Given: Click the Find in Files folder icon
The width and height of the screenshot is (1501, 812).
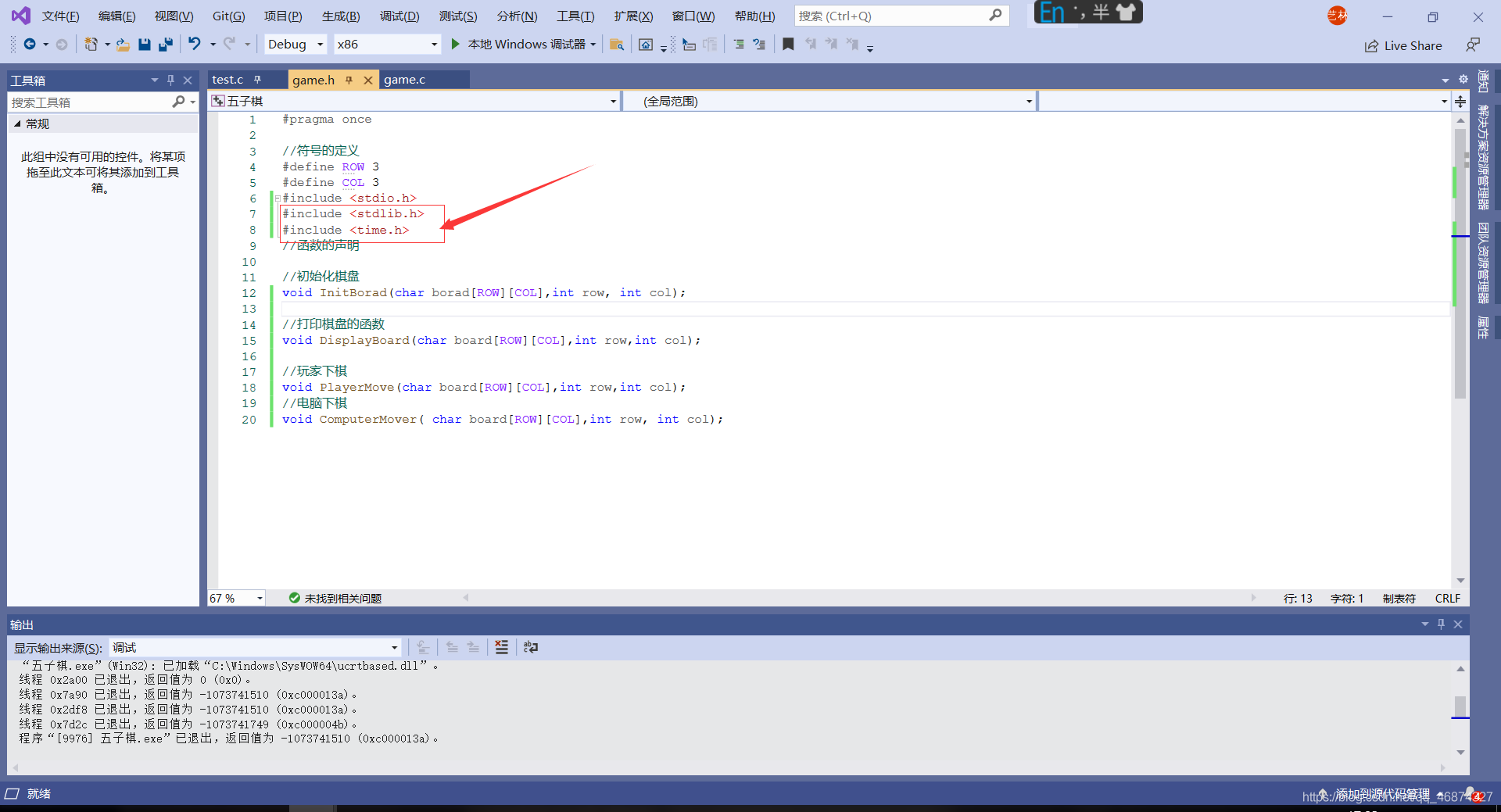Looking at the screenshot, I should pos(616,45).
